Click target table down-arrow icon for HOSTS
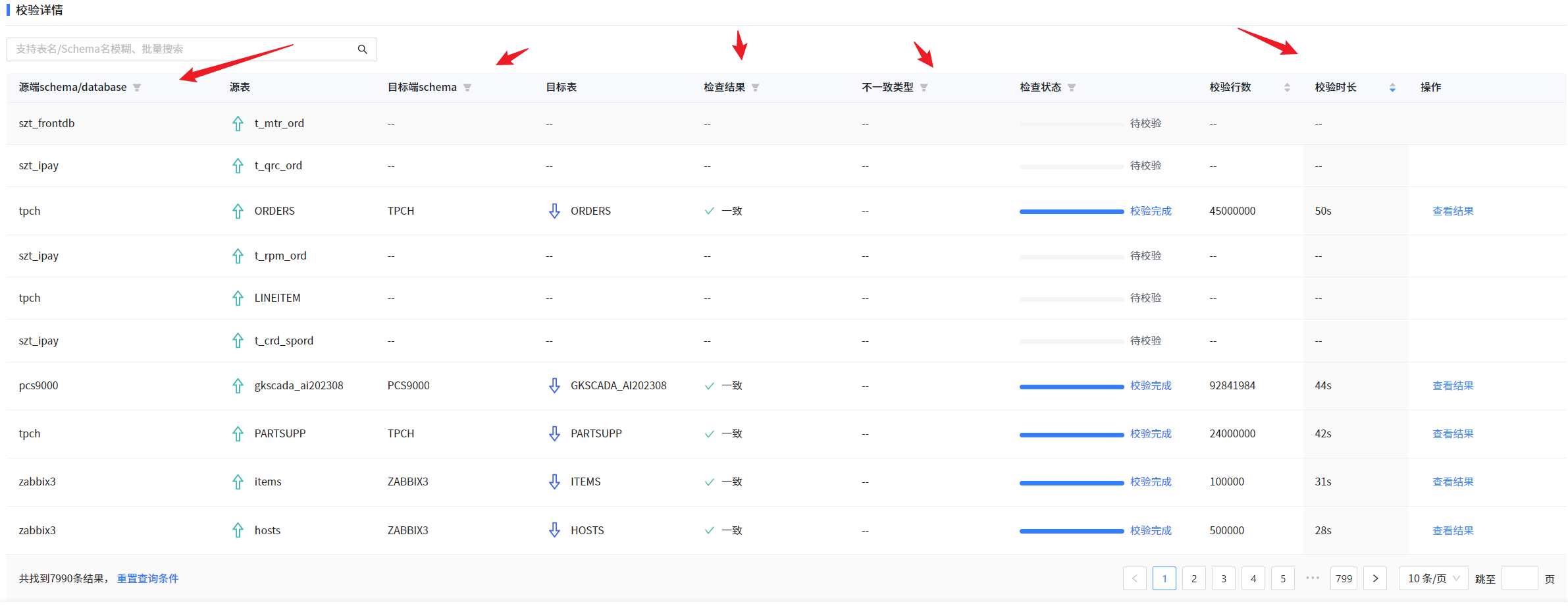 point(554,530)
